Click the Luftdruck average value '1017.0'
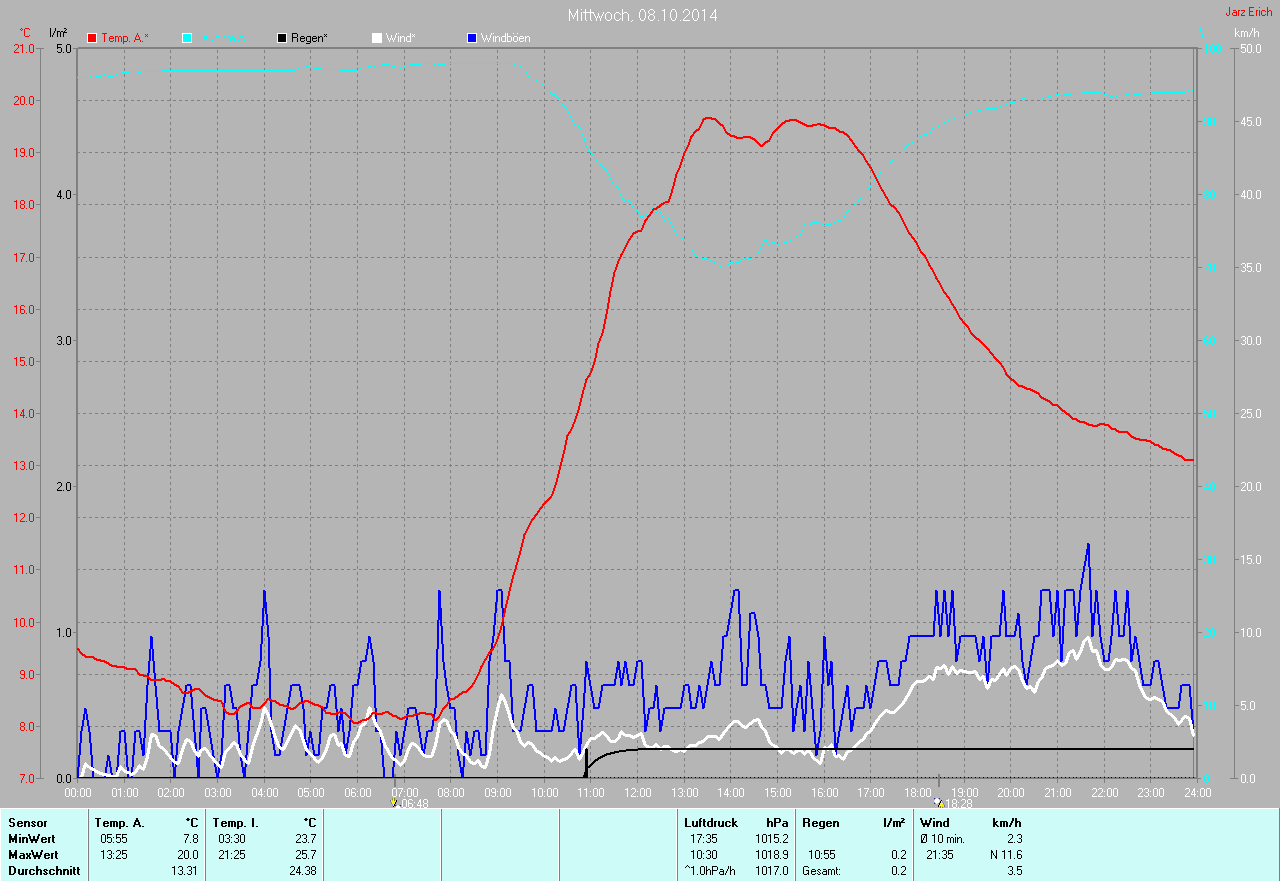Image resolution: width=1280 pixels, height=881 pixels. point(771,871)
